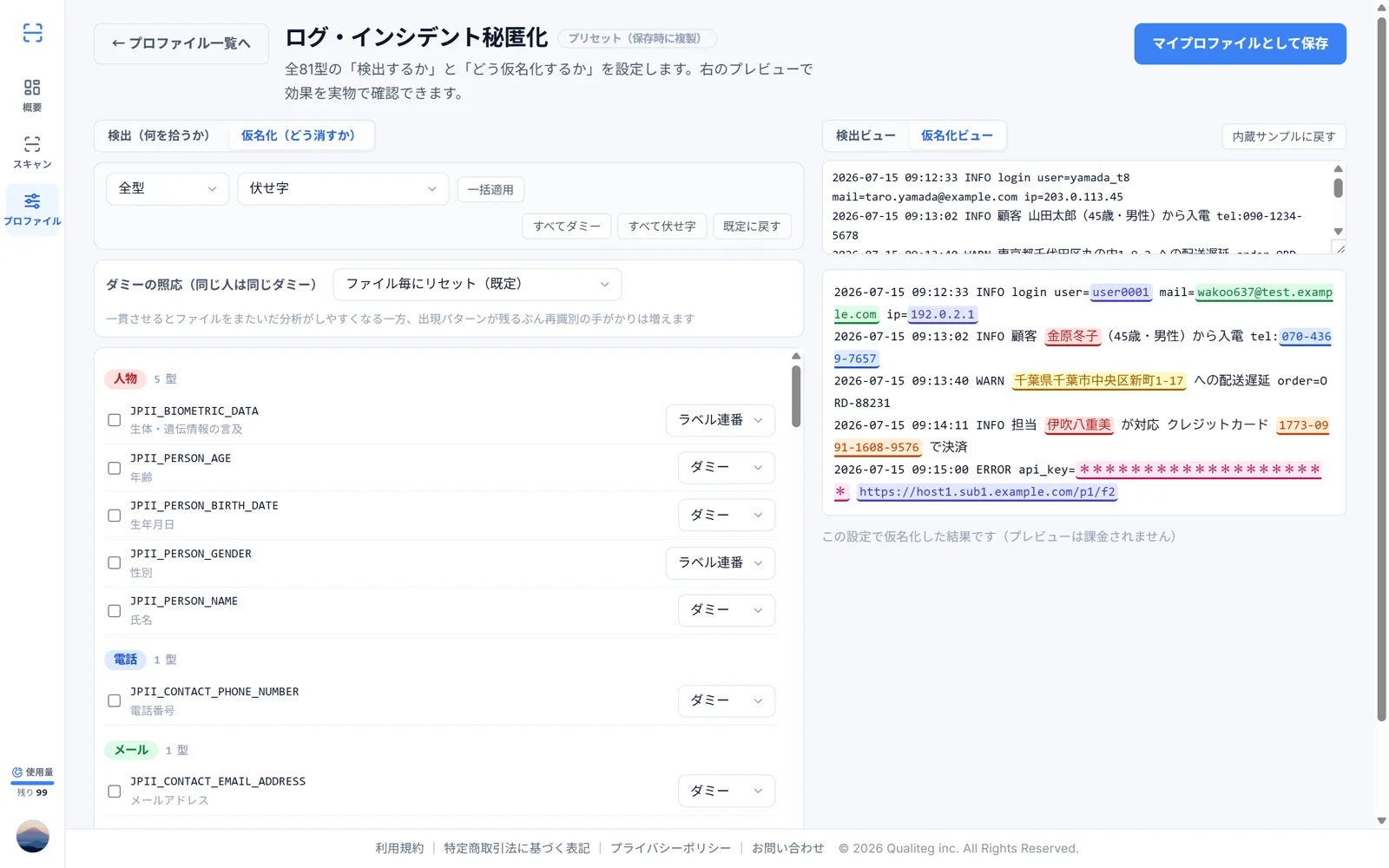Image resolution: width=1389 pixels, height=868 pixels.
Task: Click すべて伏せ字 button
Action: click(x=662, y=226)
